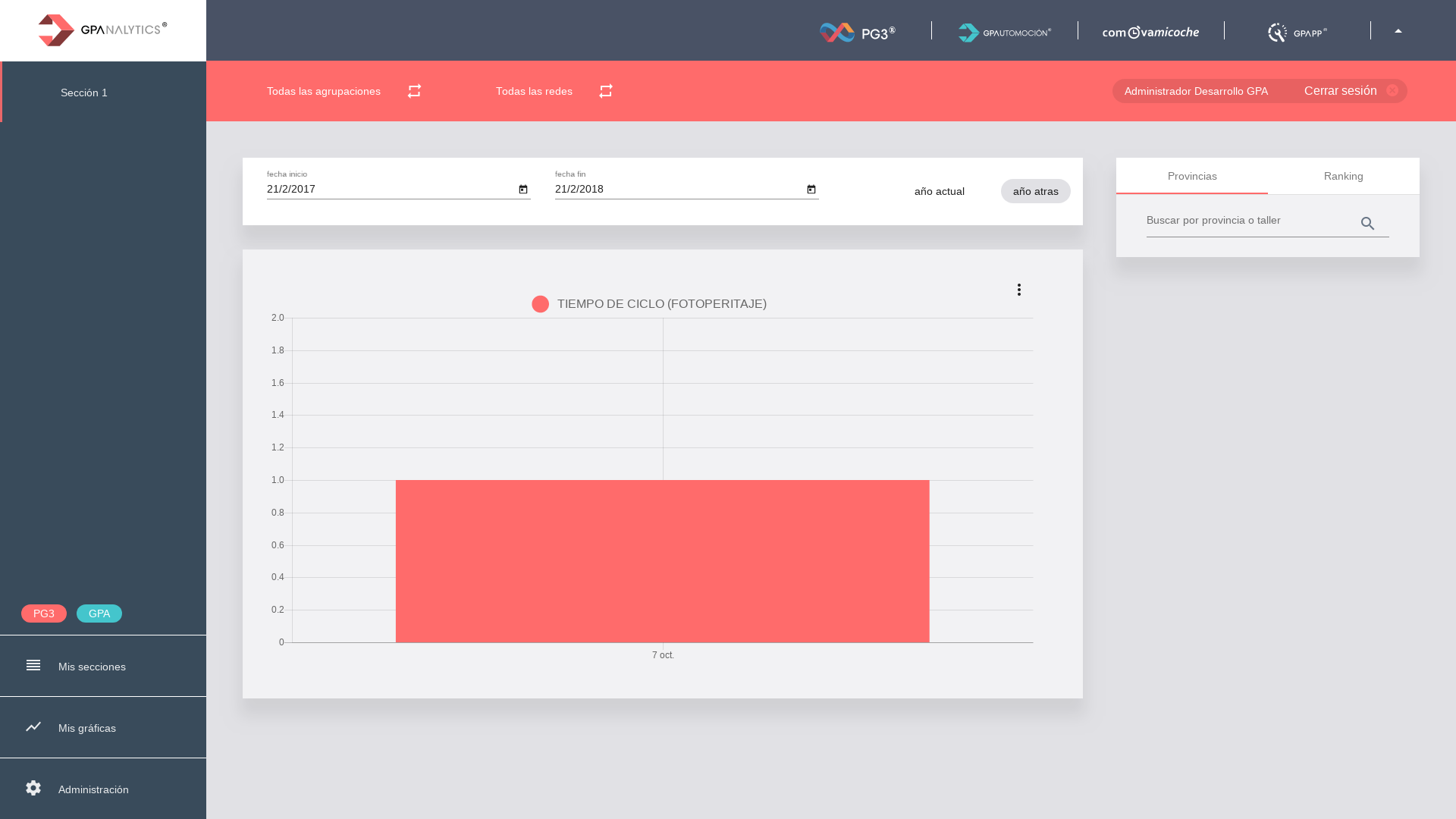The image size is (1456, 819).
Task: Click the GPAnalytics logo
Action: pos(102,30)
